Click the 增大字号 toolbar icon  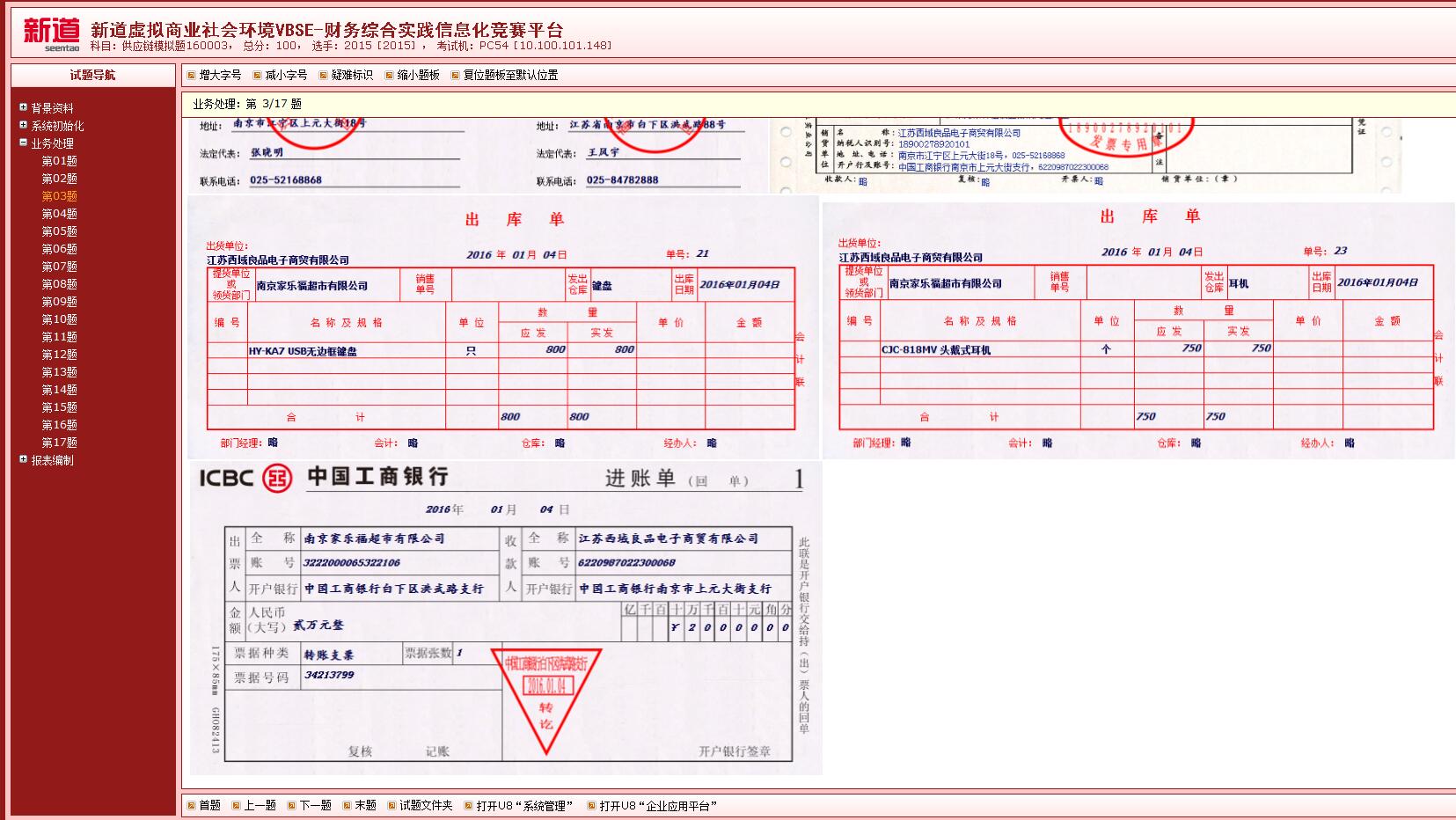click(191, 76)
